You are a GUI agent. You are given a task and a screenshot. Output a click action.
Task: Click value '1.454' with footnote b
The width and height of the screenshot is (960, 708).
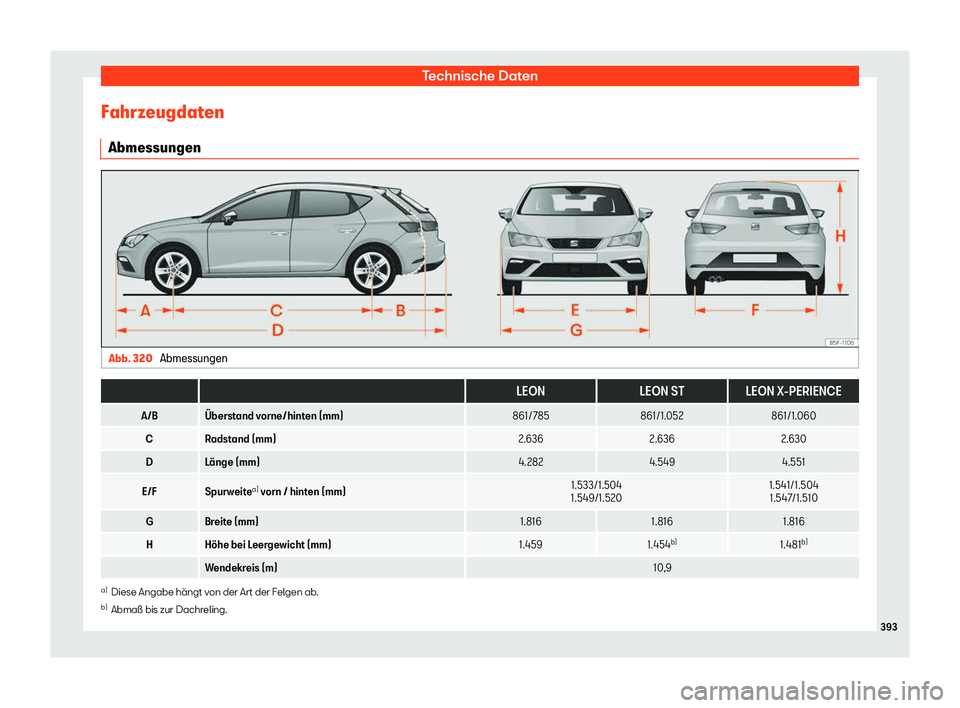point(662,544)
